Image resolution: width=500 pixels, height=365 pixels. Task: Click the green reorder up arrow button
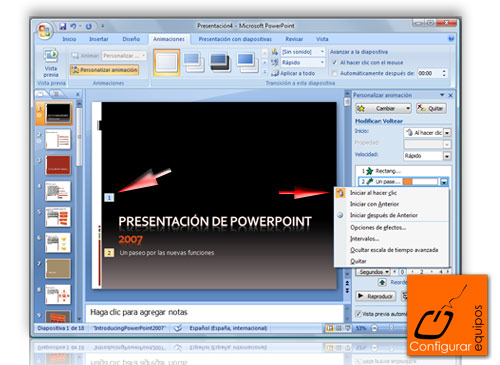click(382, 283)
